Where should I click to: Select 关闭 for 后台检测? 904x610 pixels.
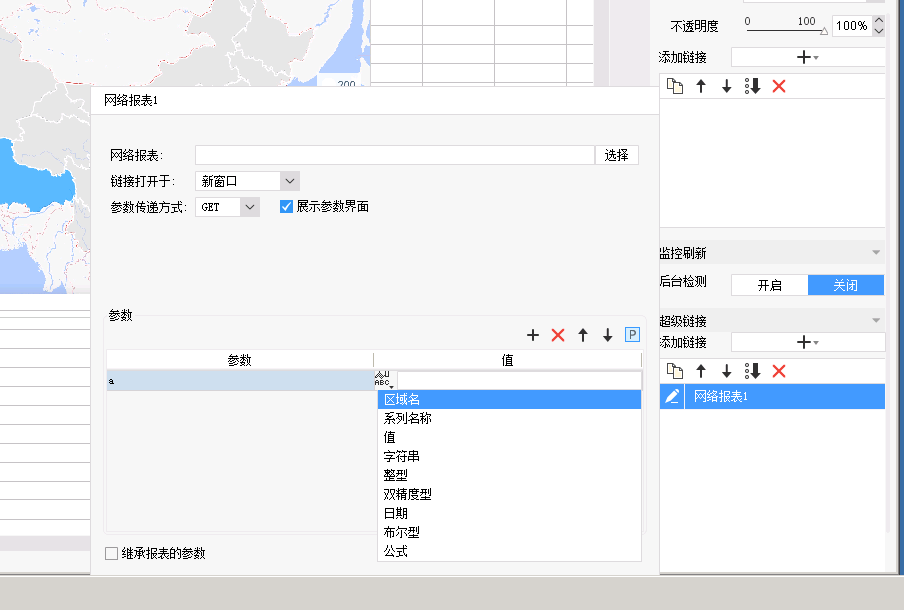(x=846, y=285)
